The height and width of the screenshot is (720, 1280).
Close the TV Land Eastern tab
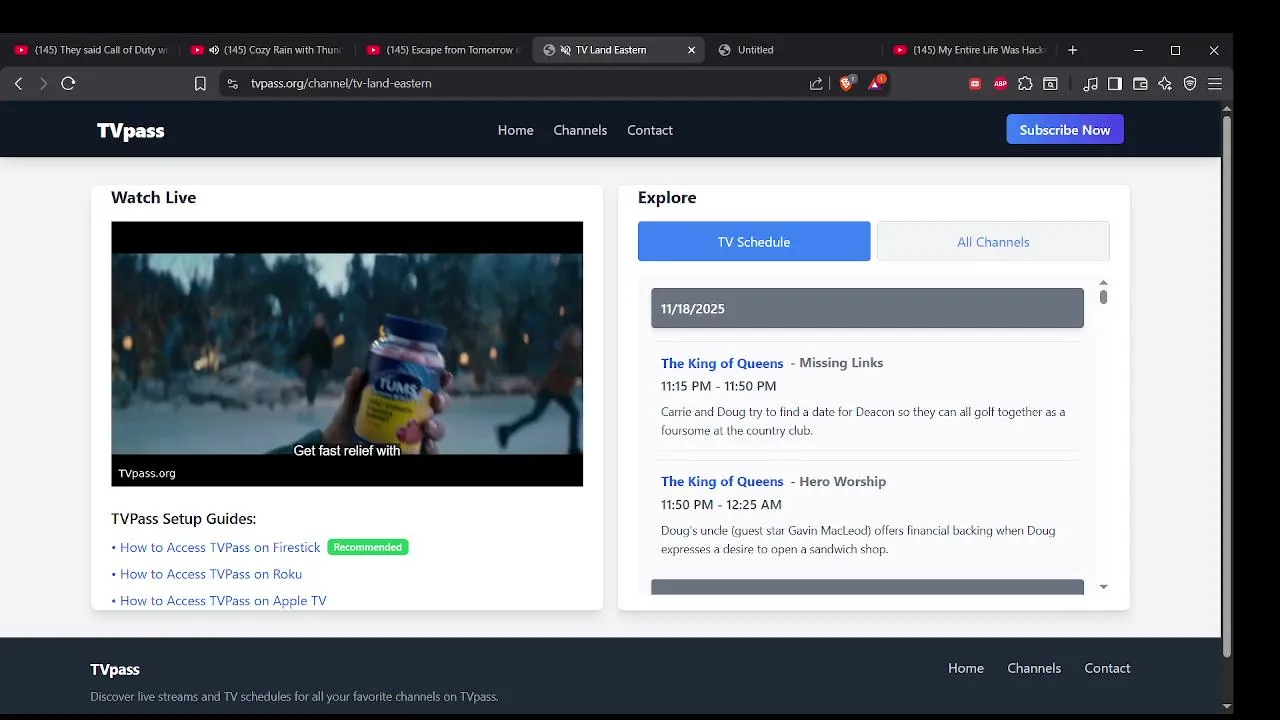691,50
